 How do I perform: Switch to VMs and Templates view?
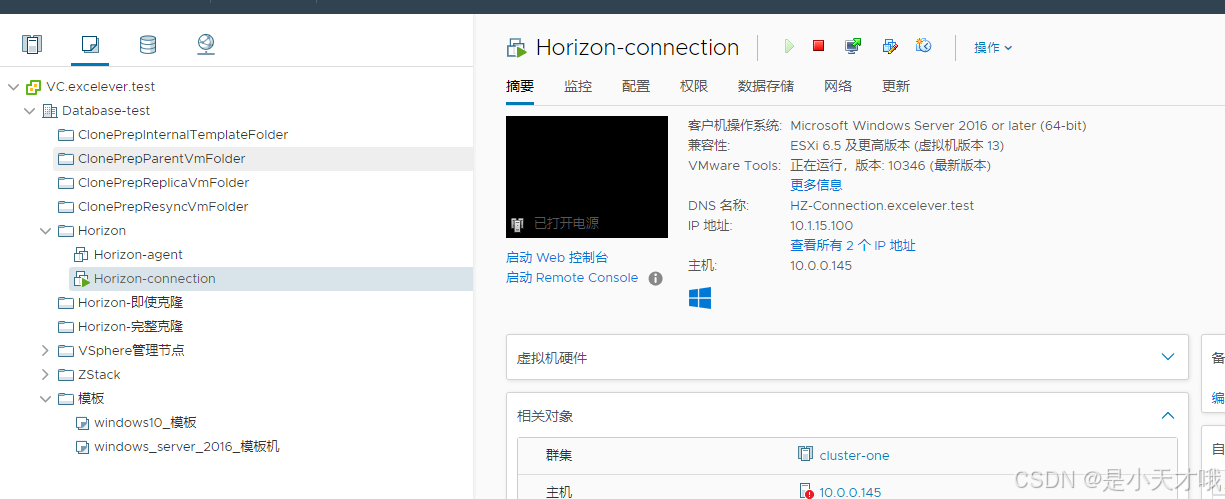(90, 44)
